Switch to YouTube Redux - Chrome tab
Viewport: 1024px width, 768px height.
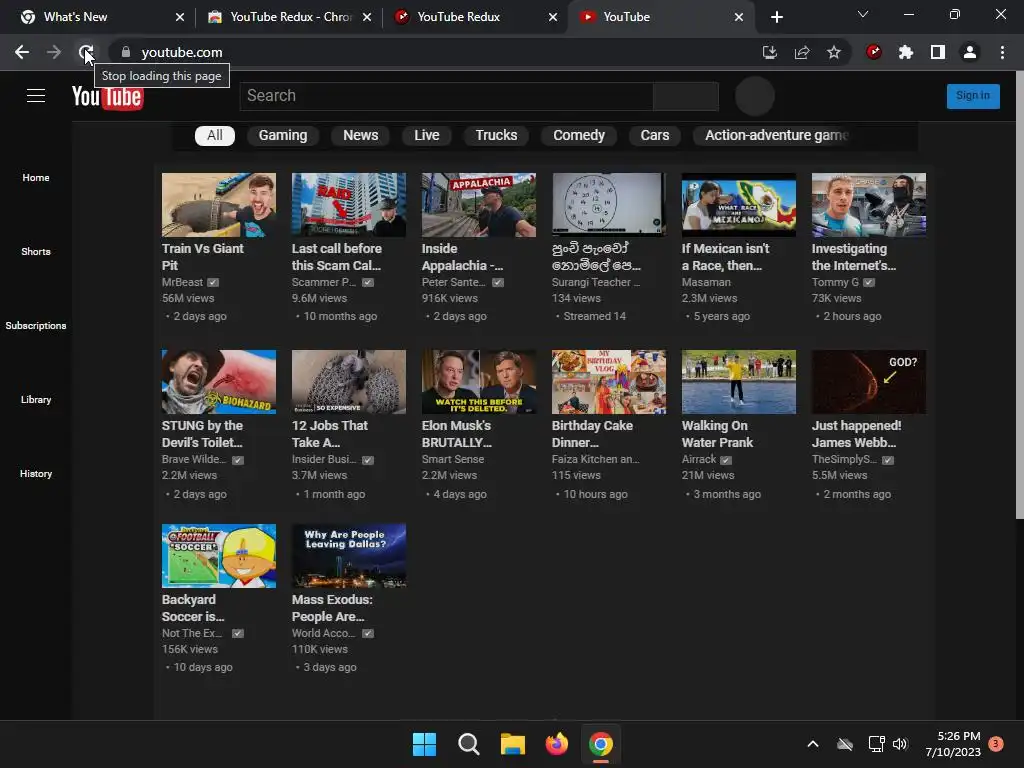tap(287, 17)
